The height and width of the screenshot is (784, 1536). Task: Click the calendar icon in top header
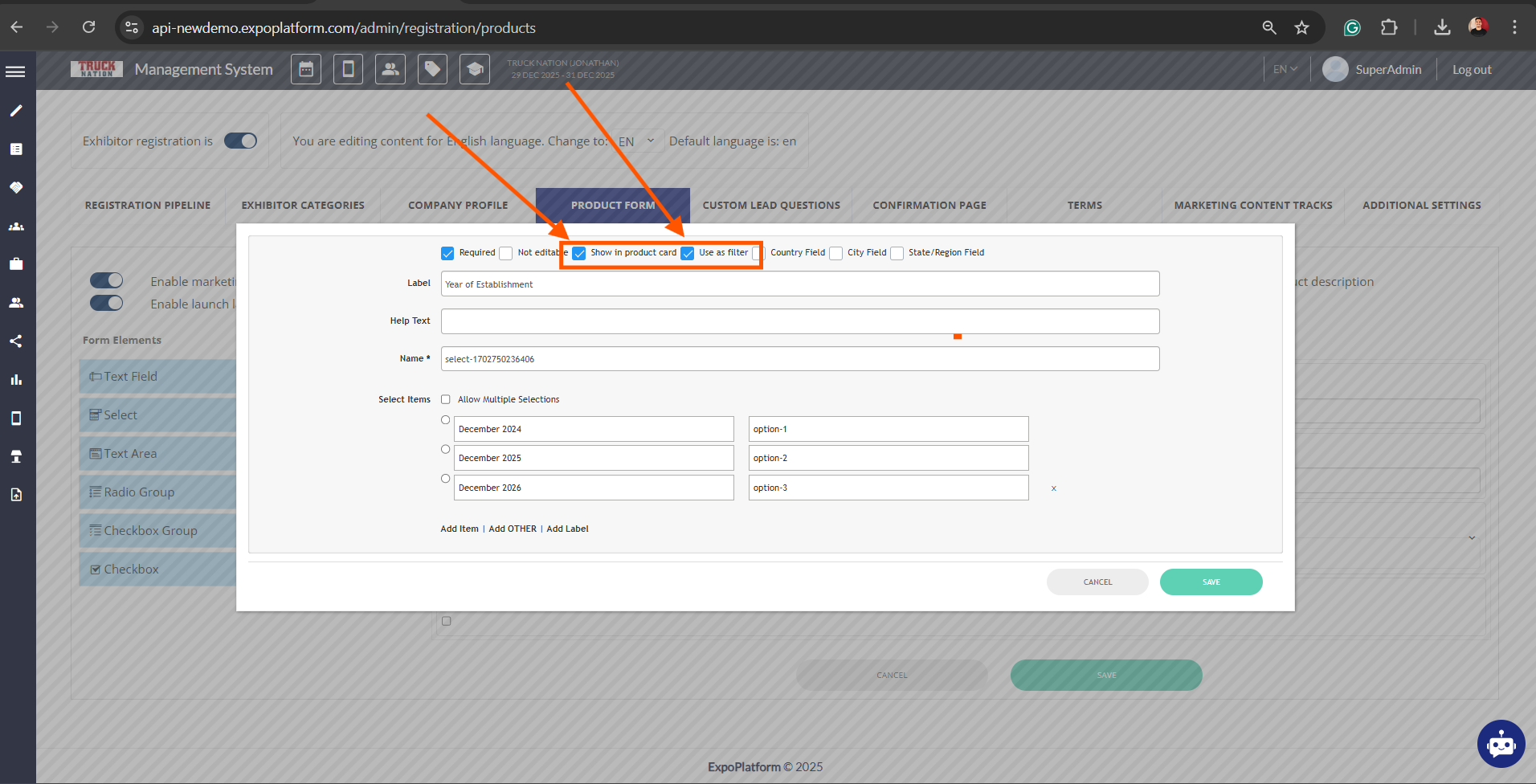click(x=306, y=70)
